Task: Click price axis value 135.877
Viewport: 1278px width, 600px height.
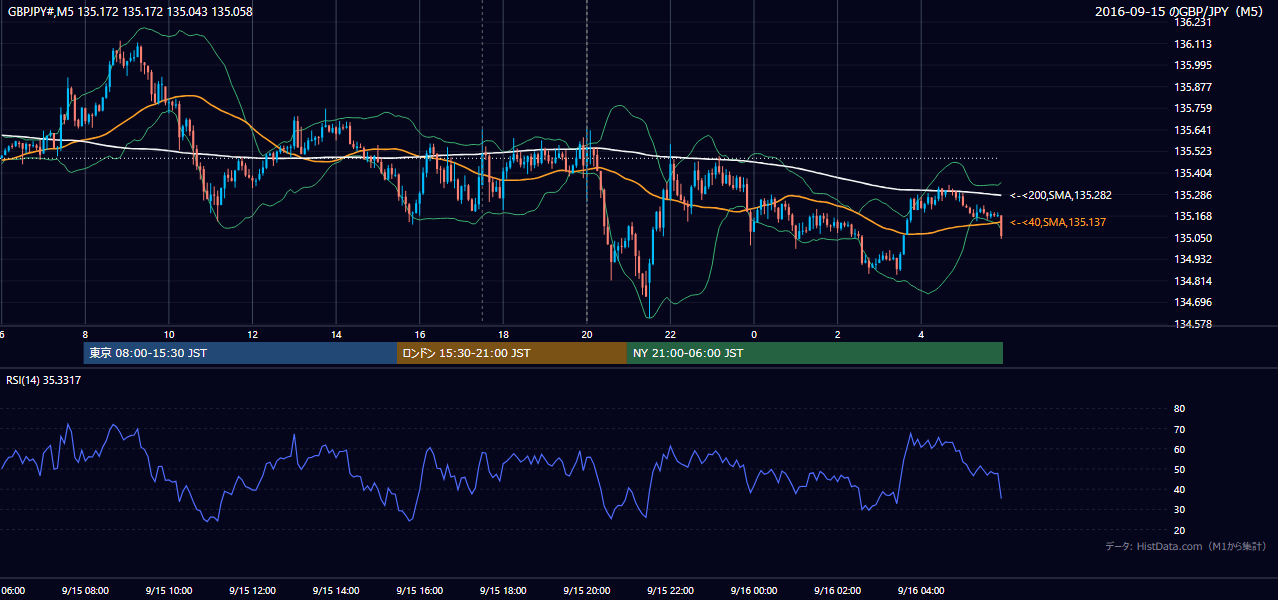Action: 1193,87
